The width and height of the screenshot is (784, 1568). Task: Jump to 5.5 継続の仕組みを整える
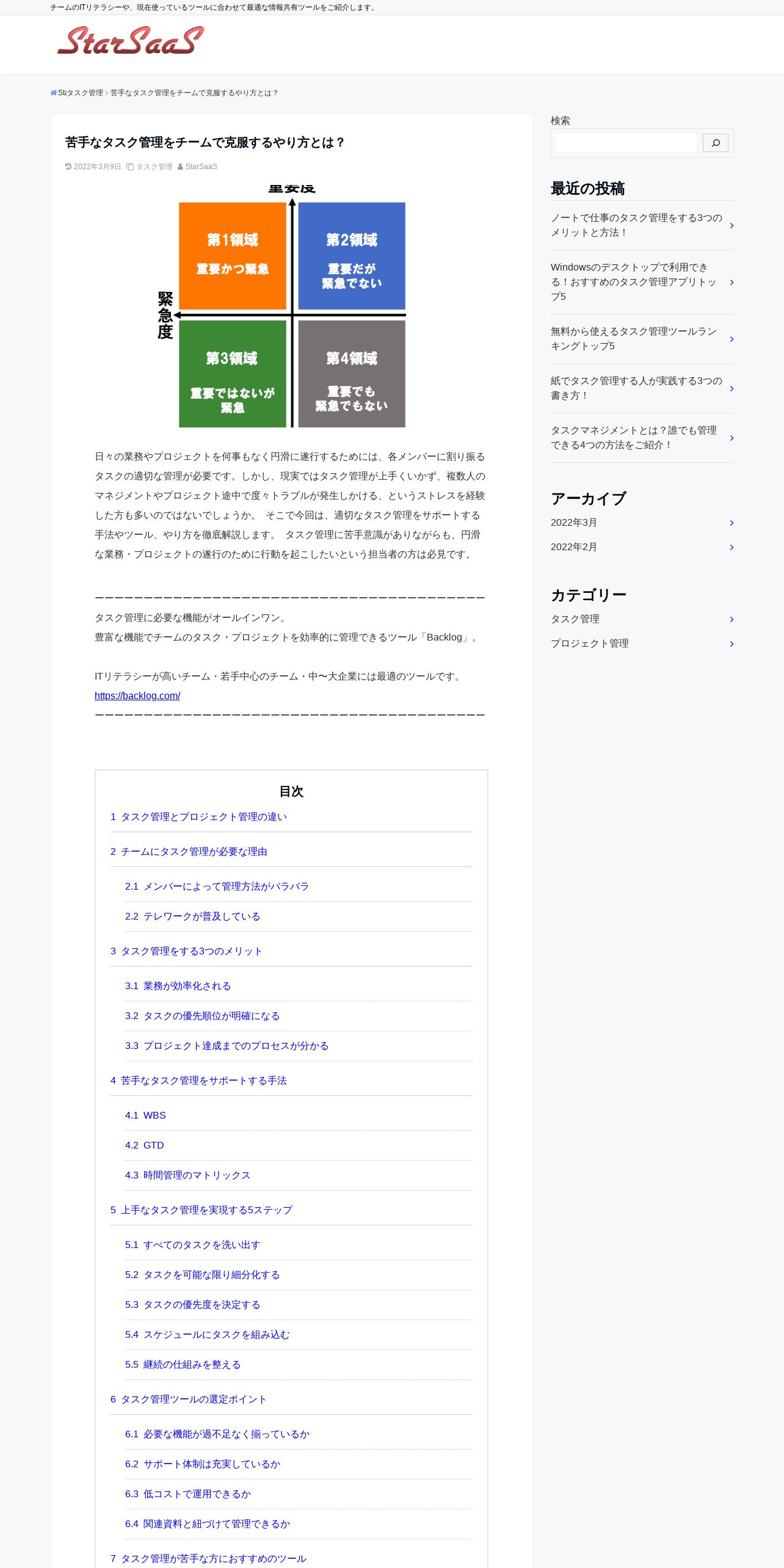pyautogui.click(x=183, y=1365)
